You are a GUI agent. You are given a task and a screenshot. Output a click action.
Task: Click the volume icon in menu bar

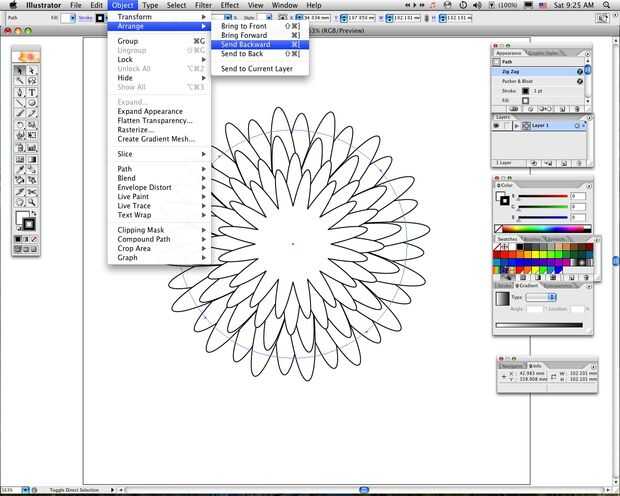477,5
